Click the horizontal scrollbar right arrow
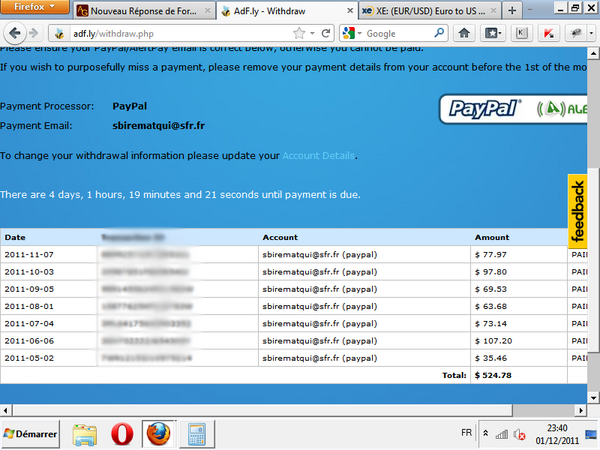Screen dimensions: 600x450 tap(581, 411)
